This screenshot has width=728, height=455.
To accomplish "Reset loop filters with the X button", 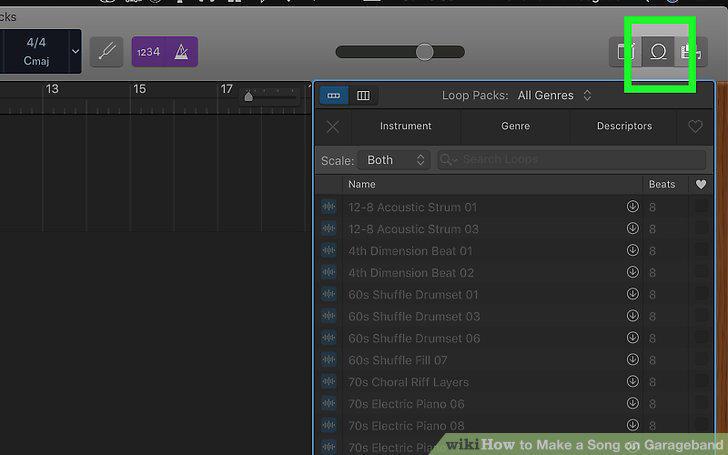I will tap(333, 127).
